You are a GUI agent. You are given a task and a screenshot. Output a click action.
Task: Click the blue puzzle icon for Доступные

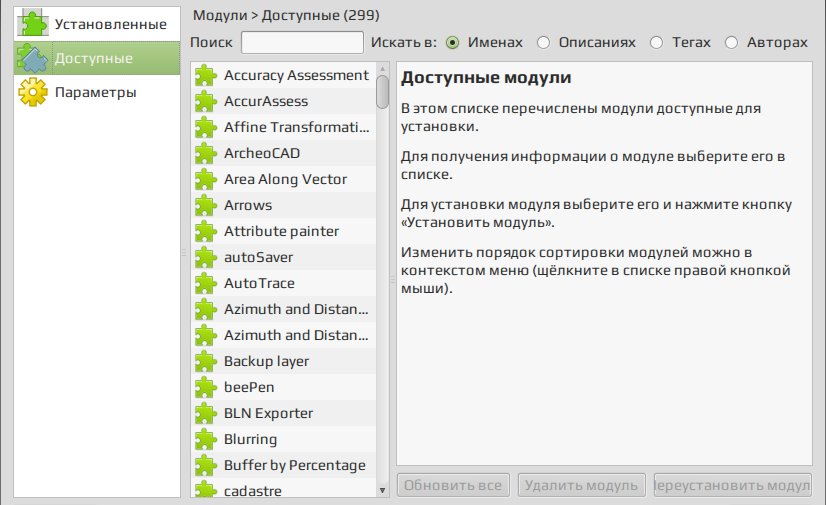point(33,58)
